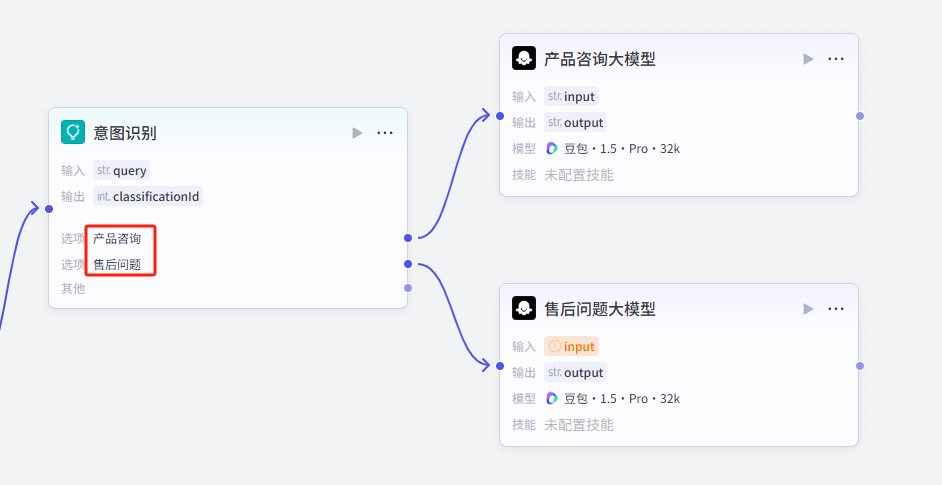Run the 意图识别 node with play button
Viewport: 942px width, 485px height.
click(357, 133)
